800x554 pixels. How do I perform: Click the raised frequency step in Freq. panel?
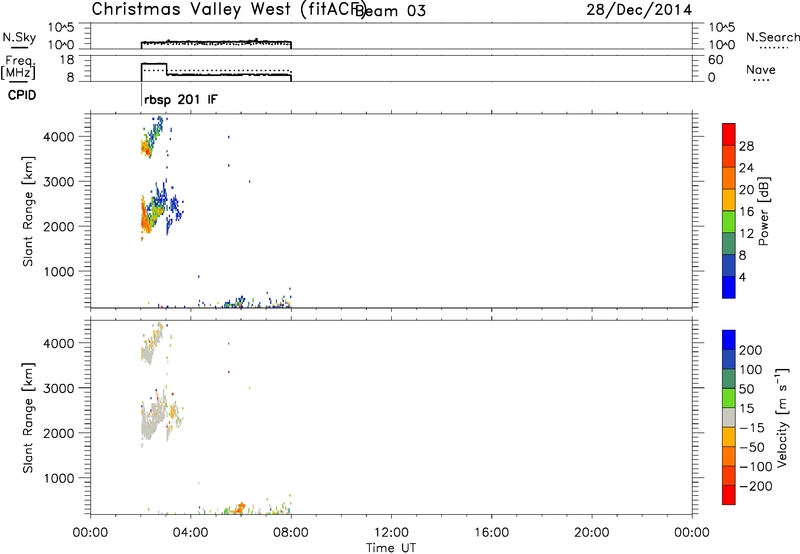click(x=154, y=64)
